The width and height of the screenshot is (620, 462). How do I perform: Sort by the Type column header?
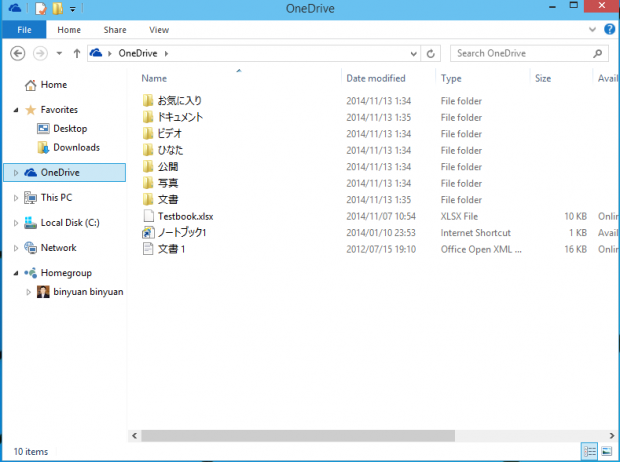tap(451, 78)
